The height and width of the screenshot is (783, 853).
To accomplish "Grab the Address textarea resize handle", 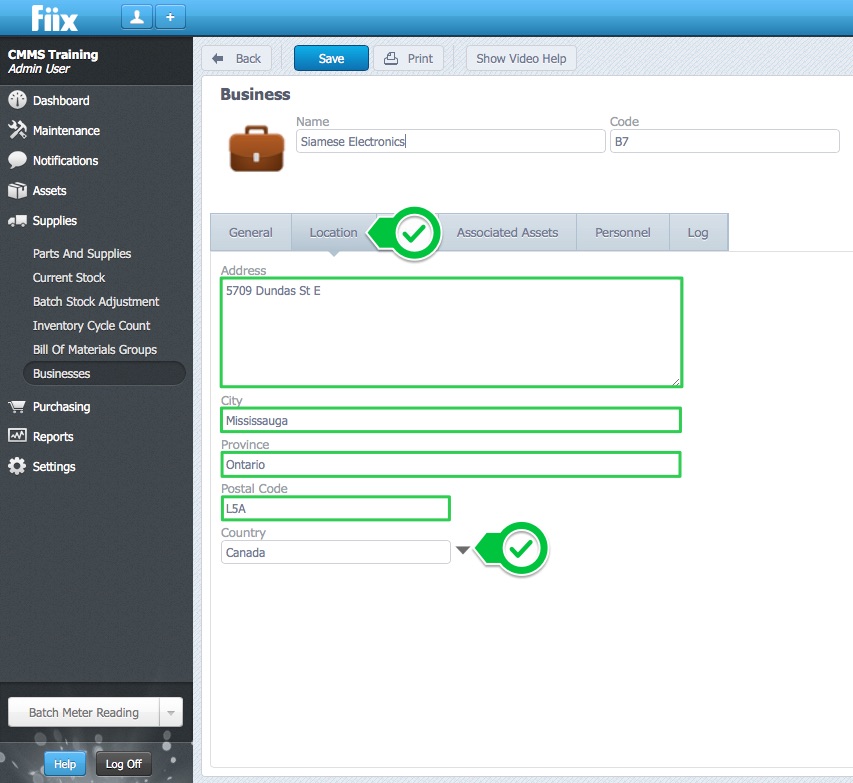I will [x=676, y=381].
